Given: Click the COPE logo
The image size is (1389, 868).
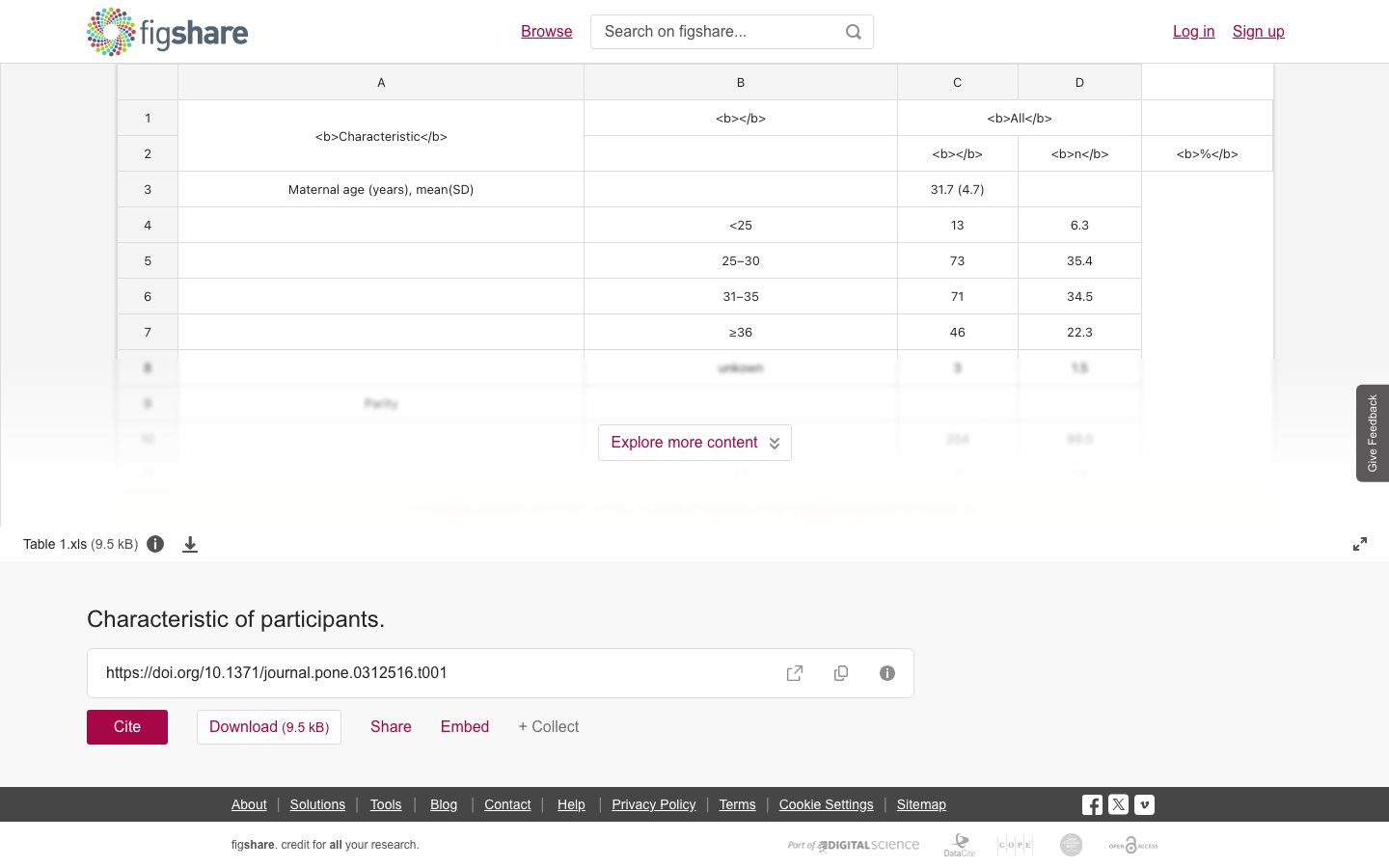Looking at the screenshot, I should pos(1015,845).
